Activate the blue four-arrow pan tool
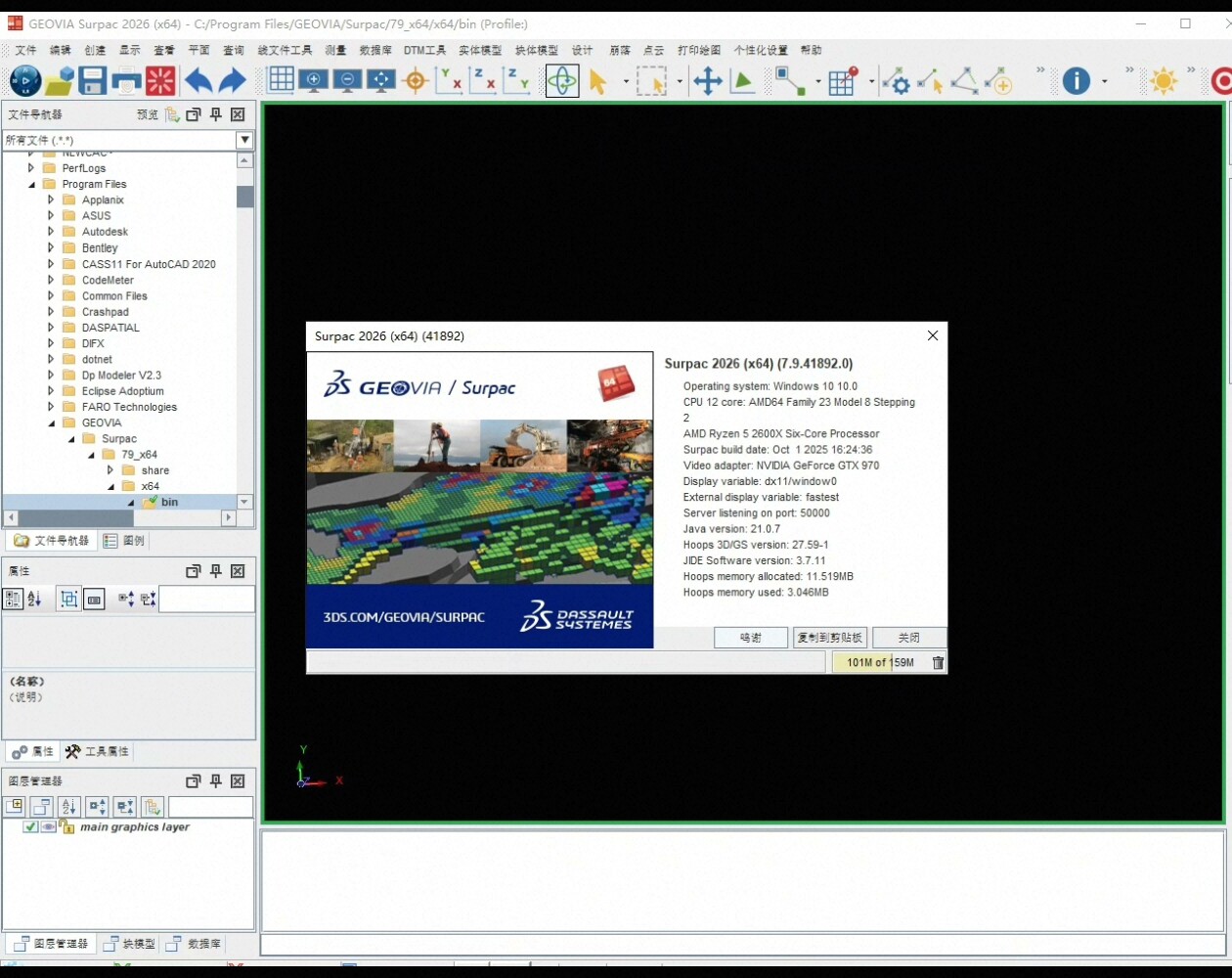1232x978 pixels. (x=708, y=80)
